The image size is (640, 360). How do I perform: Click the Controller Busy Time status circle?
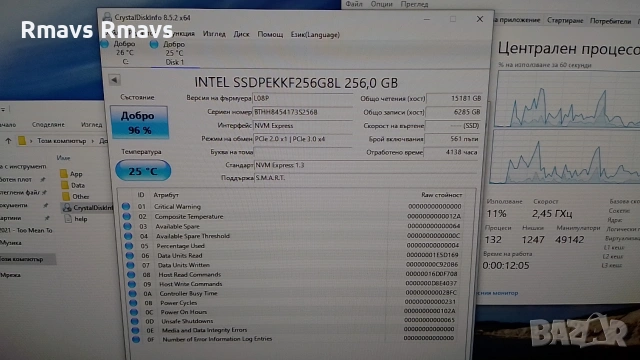tap(133, 293)
